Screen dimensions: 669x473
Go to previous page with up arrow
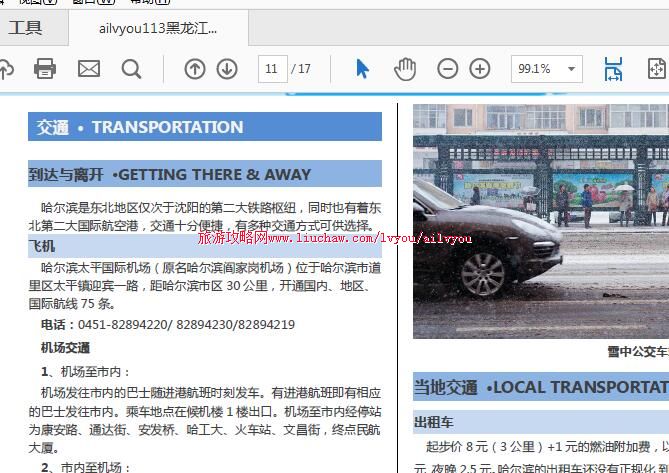tap(195, 69)
